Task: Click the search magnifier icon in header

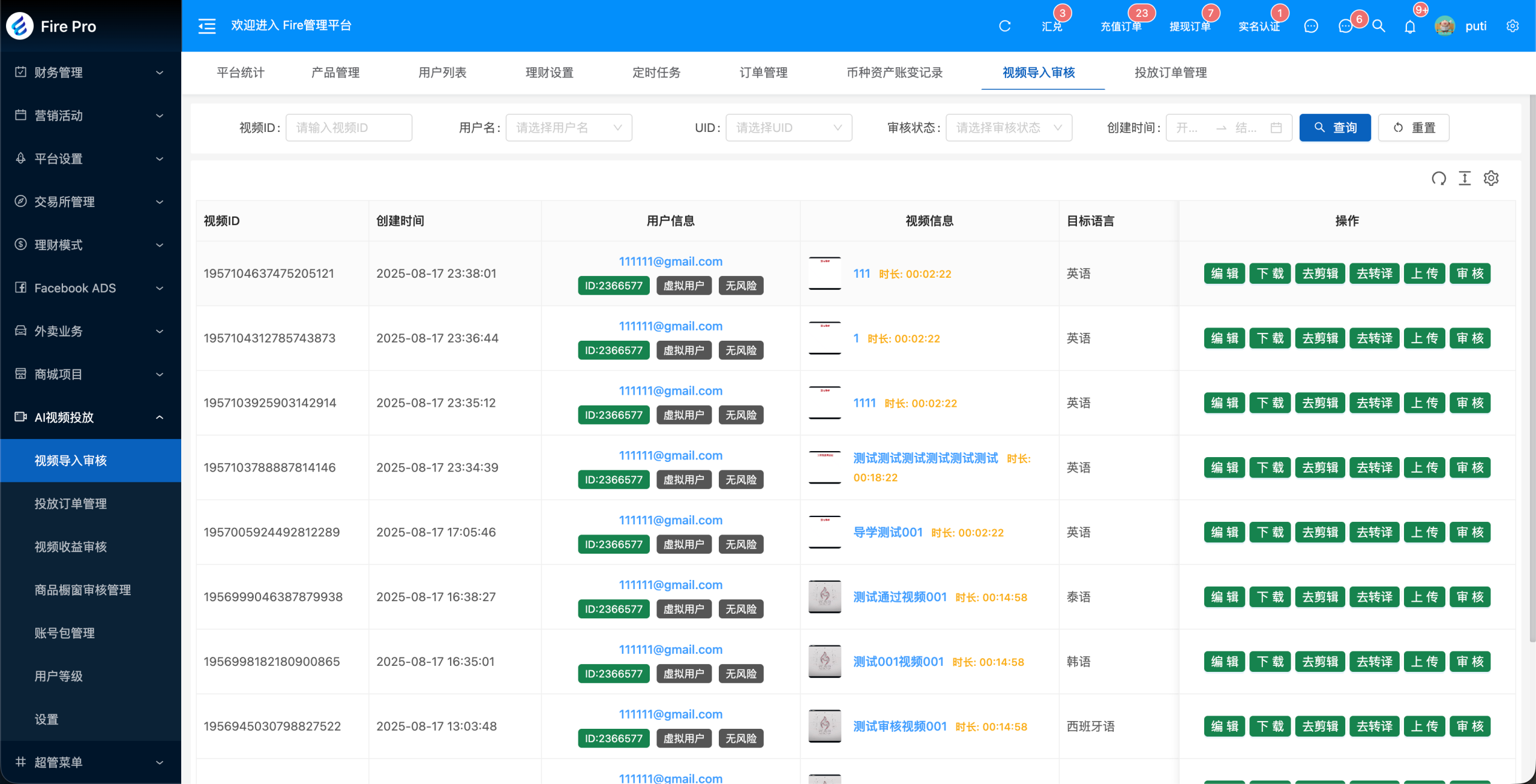Action: coord(1379,26)
